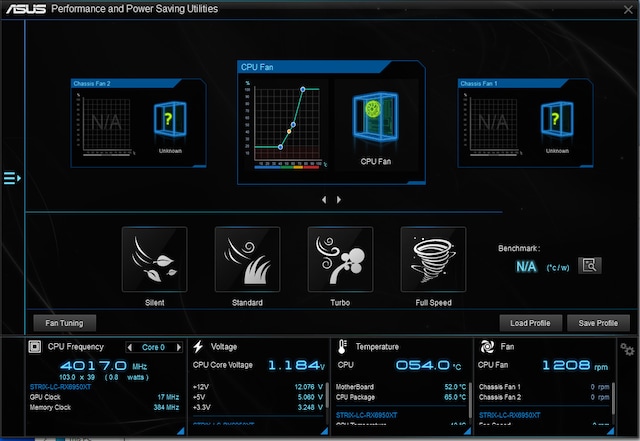Expand the left side menu panel
640x441 pixels.
pos(11,178)
